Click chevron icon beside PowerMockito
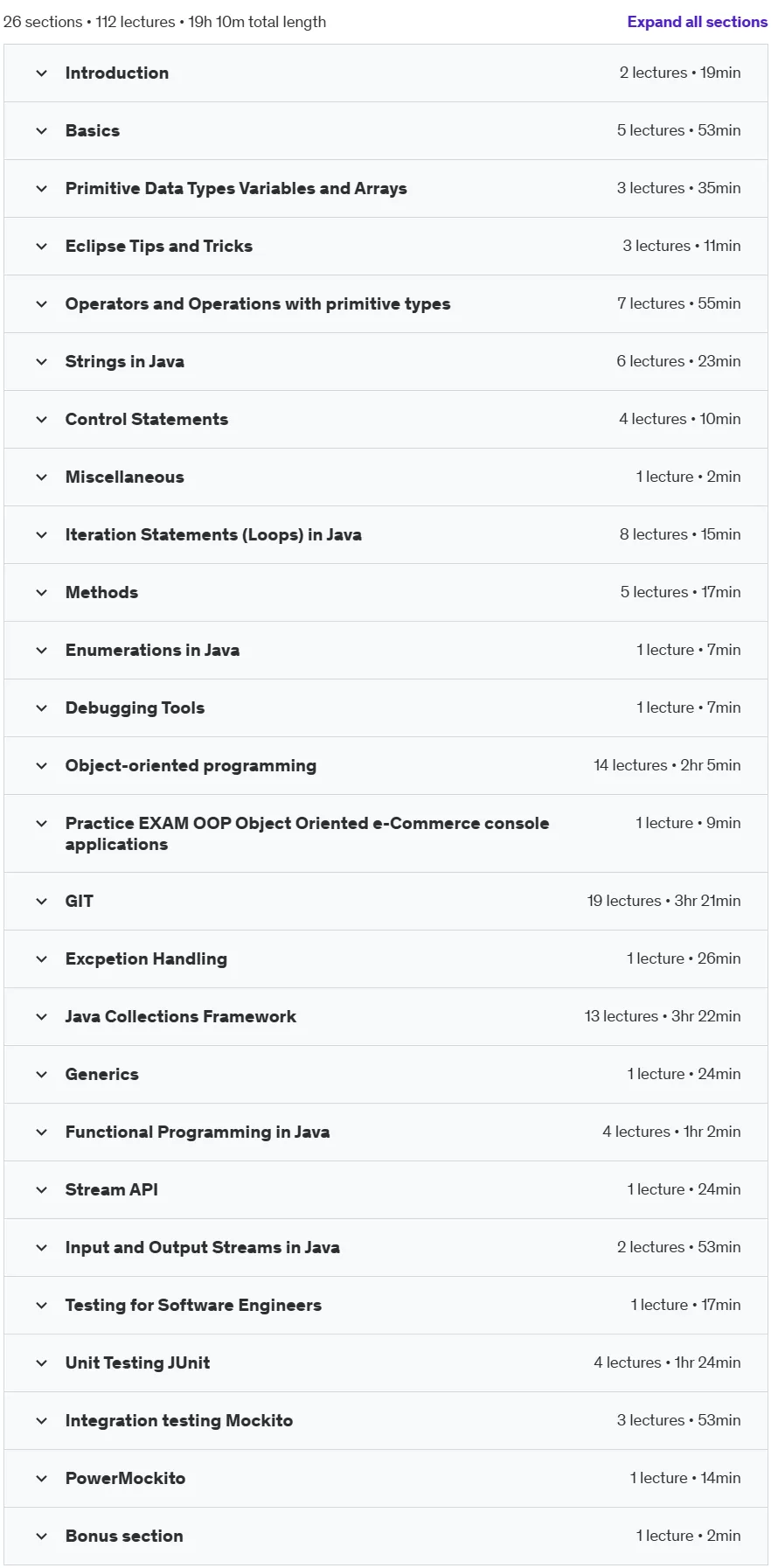 point(41,1479)
